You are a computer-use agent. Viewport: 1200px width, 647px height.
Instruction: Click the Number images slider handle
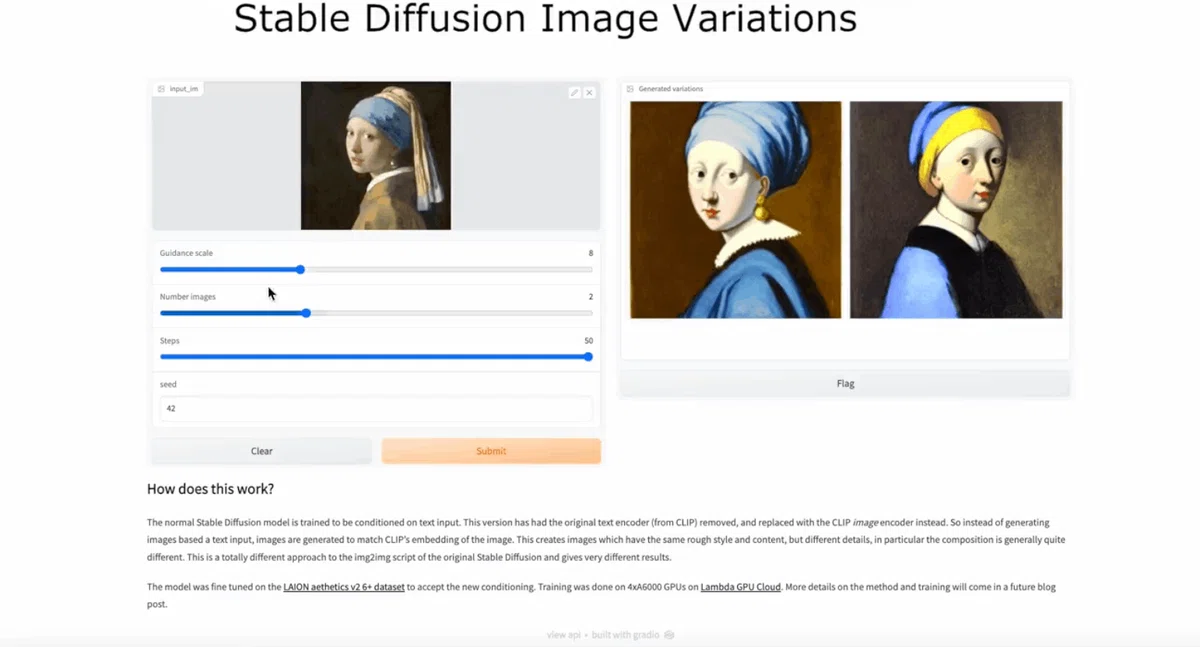click(x=306, y=313)
